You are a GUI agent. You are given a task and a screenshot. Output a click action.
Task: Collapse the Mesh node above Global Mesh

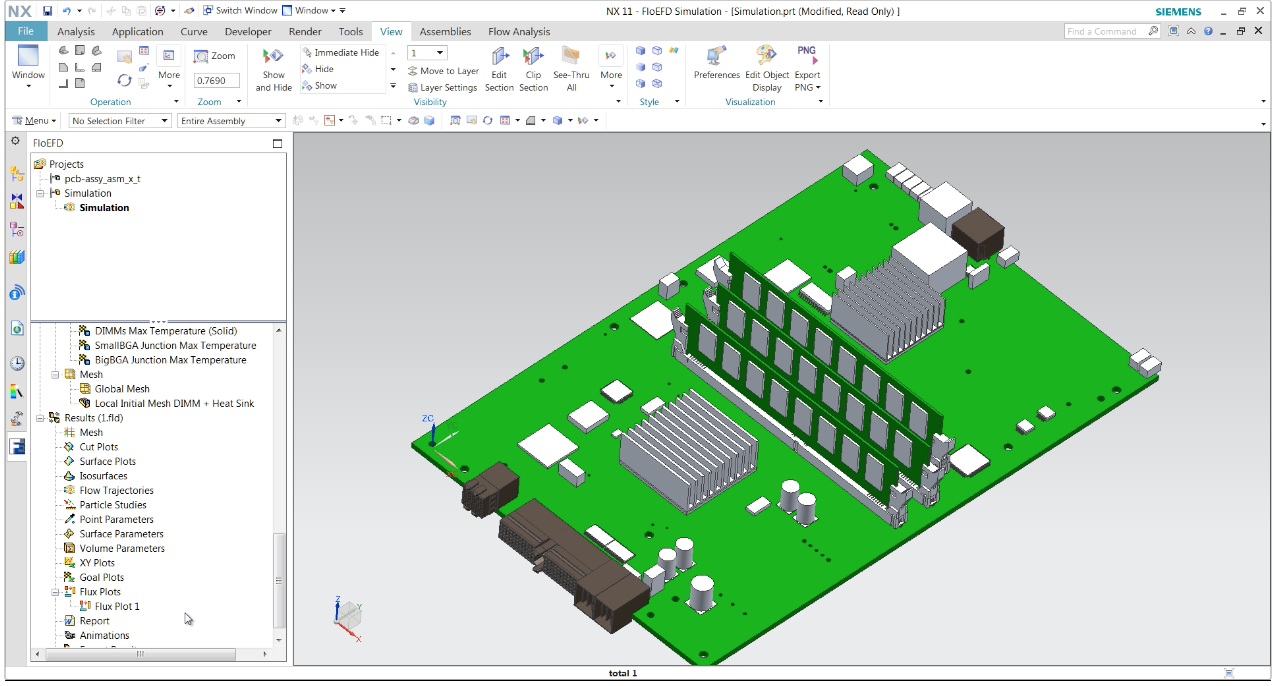(56, 375)
